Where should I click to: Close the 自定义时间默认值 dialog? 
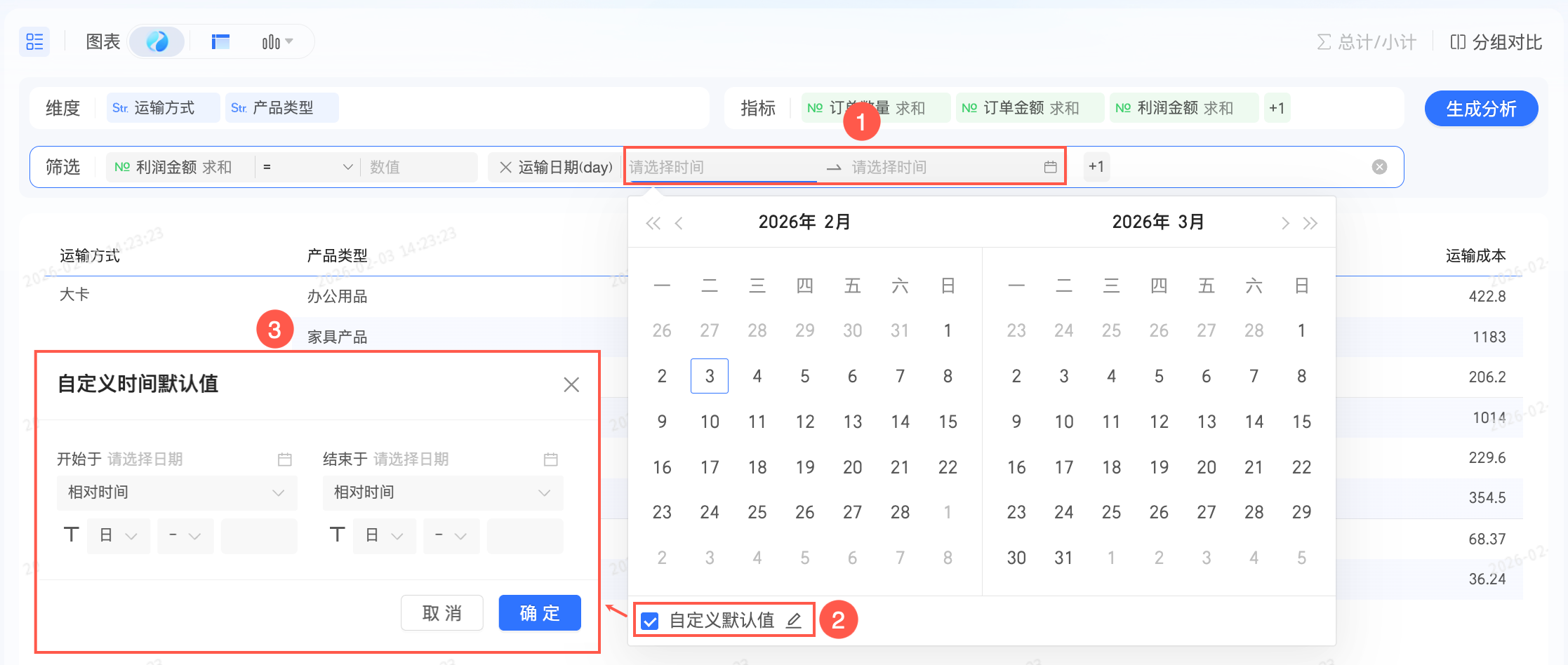(x=571, y=384)
